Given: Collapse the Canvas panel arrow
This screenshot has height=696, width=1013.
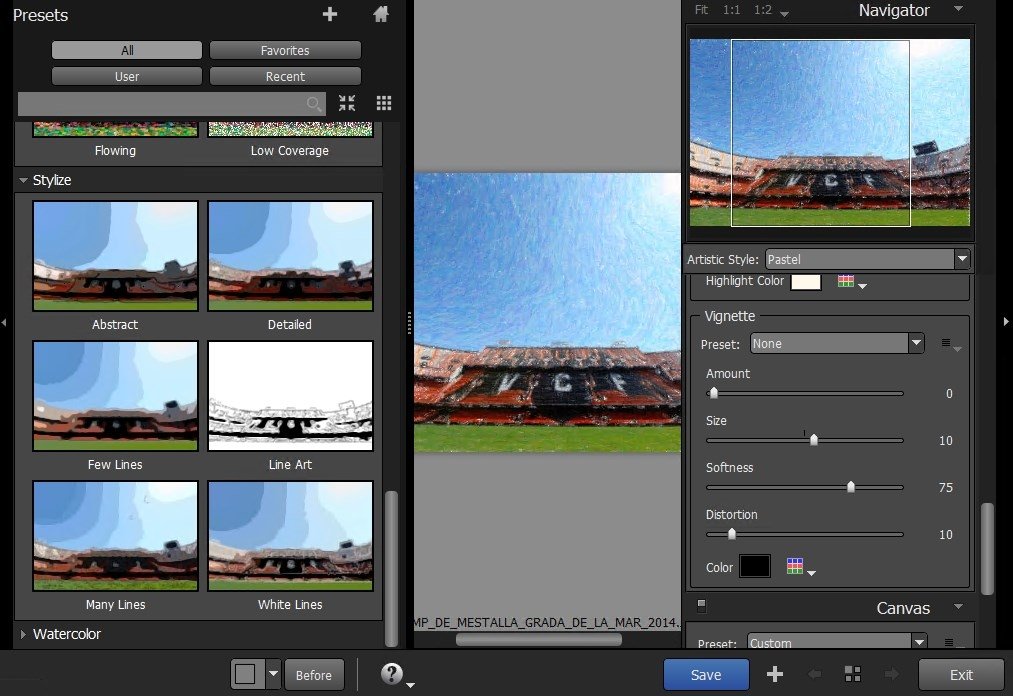Looking at the screenshot, I should pos(959,607).
